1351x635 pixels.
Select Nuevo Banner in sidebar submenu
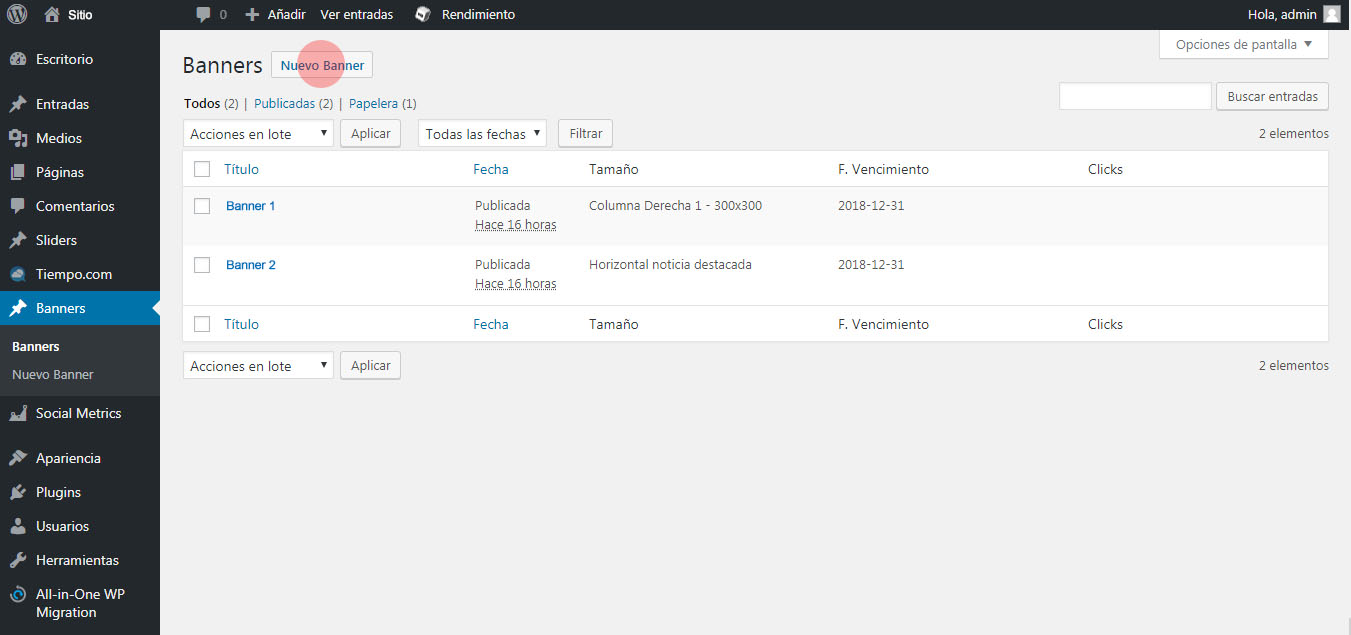tap(52, 375)
